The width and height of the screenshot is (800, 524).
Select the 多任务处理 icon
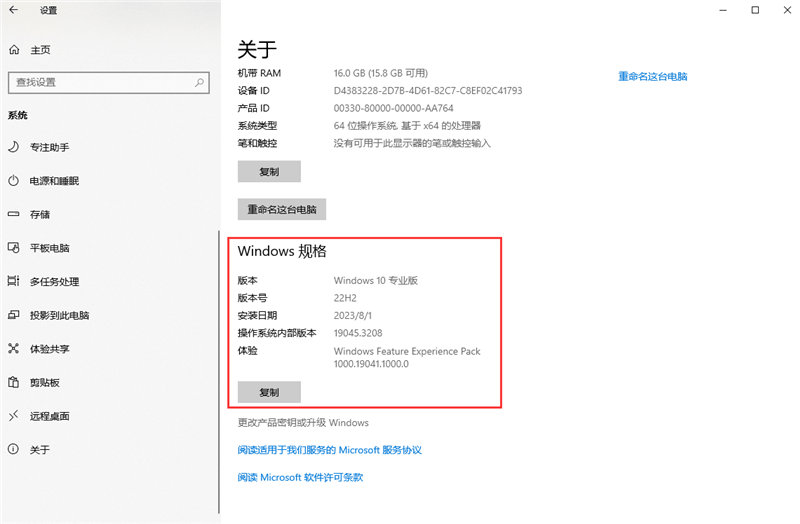point(14,281)
